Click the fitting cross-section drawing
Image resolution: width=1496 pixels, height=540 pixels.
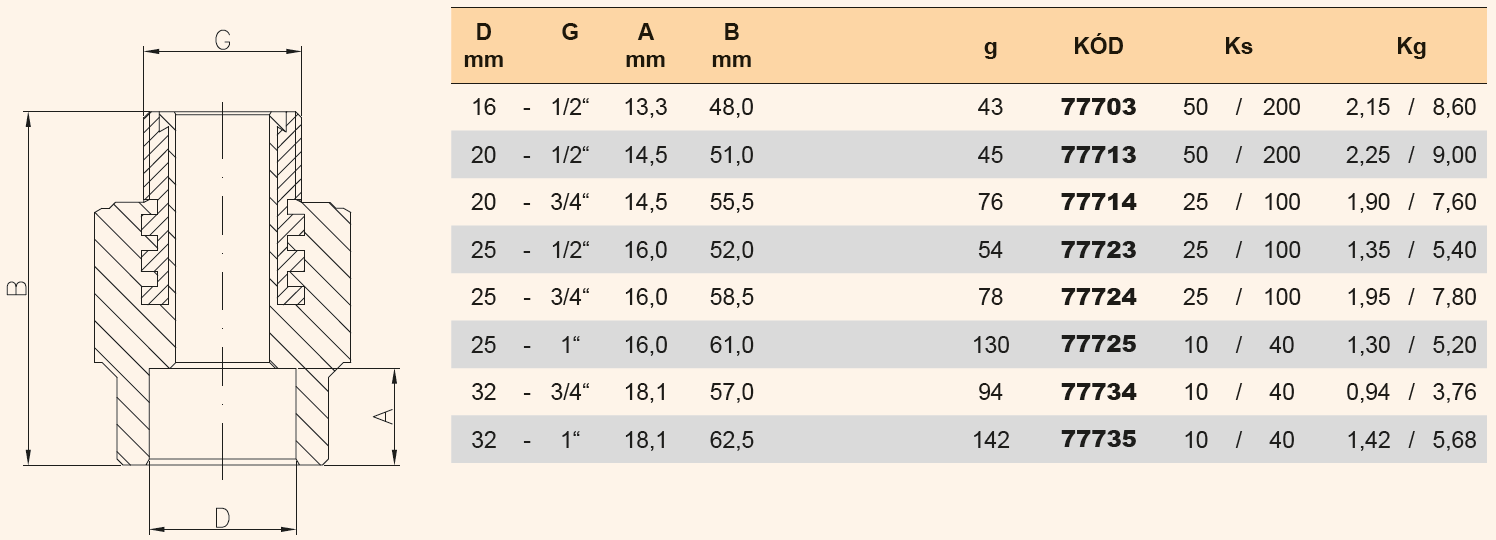pyautogui.click(x=222, y=290)
